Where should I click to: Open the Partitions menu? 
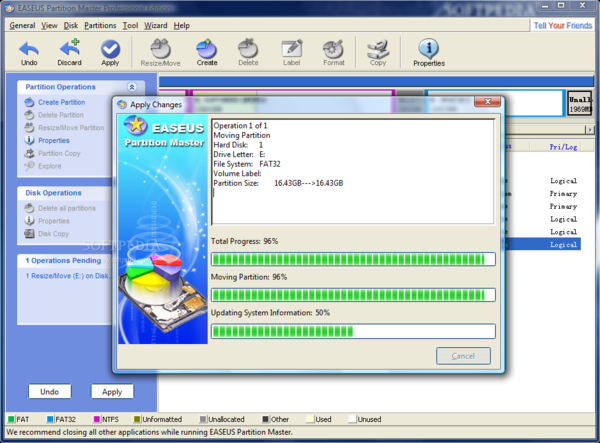point(102,24)
